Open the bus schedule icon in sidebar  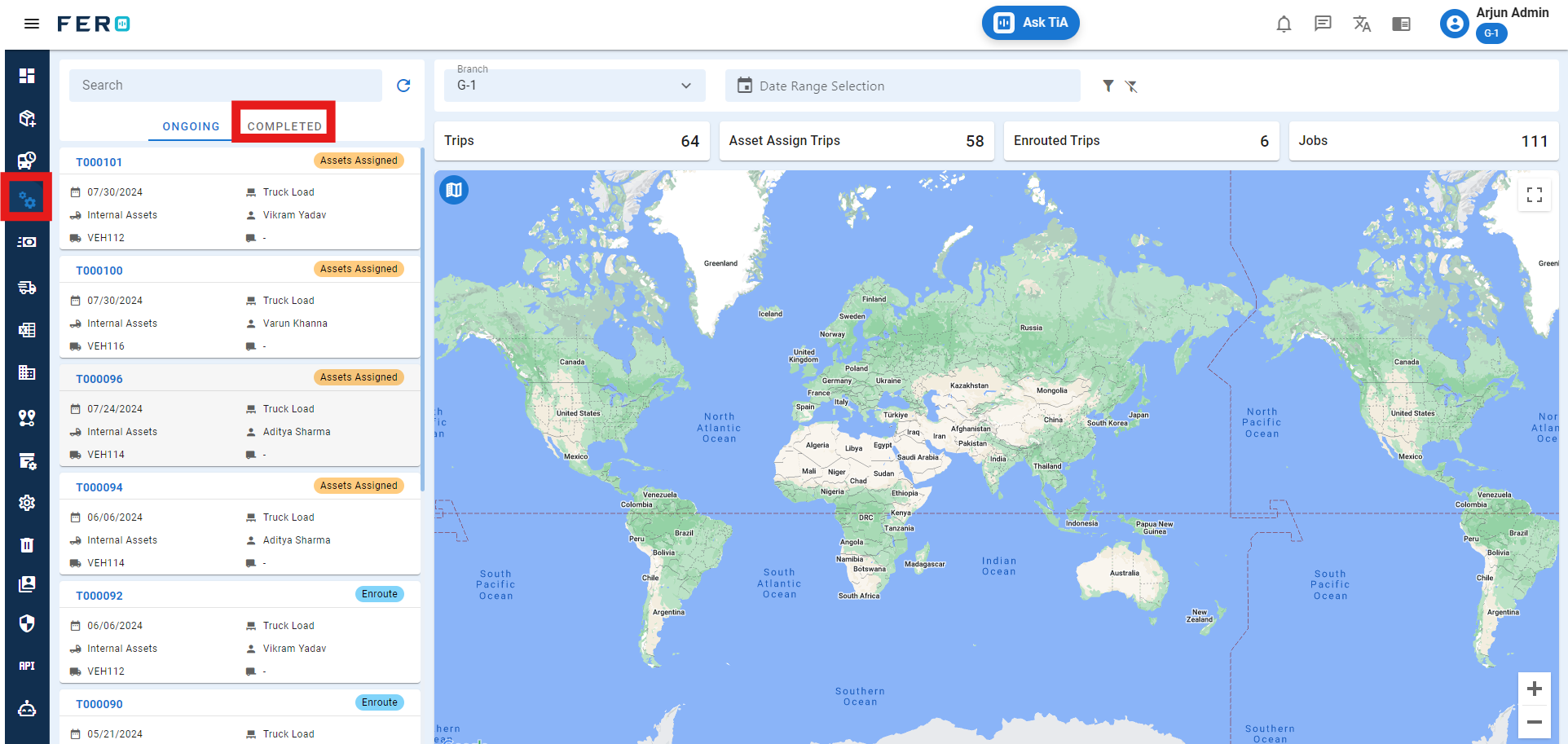point(27,160)
